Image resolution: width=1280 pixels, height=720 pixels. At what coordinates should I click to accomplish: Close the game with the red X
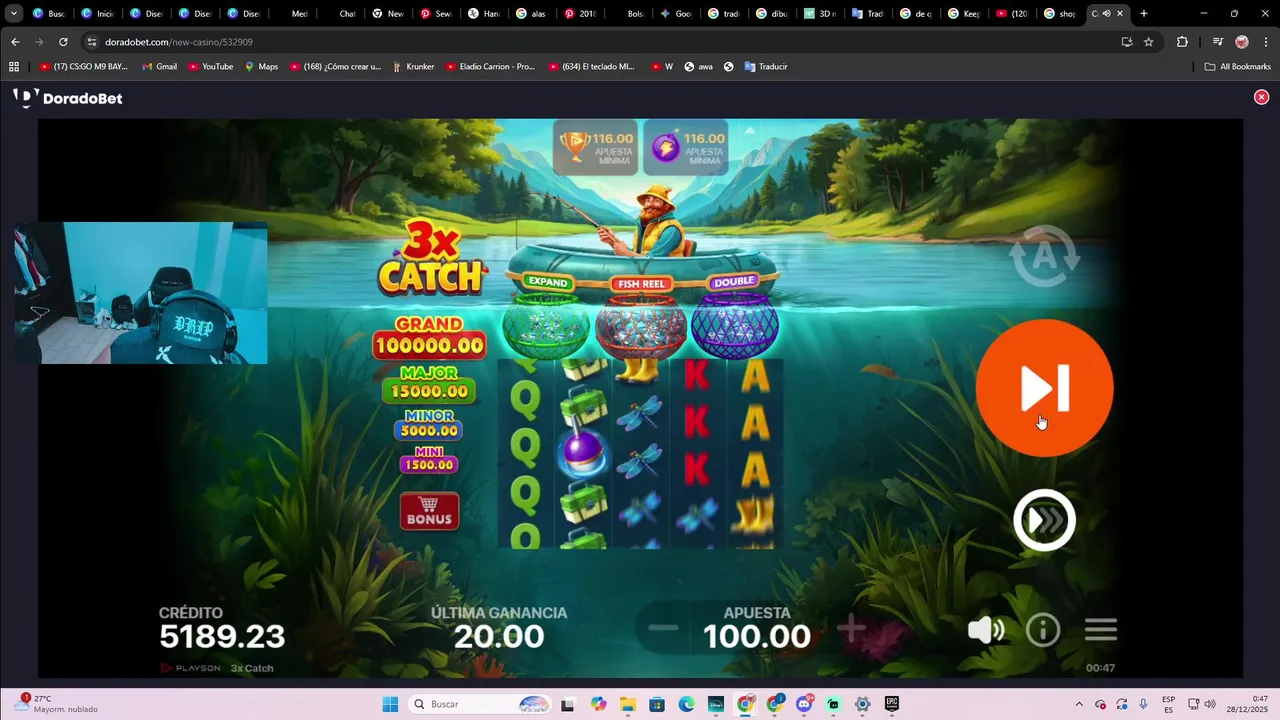coord(1261,97)
